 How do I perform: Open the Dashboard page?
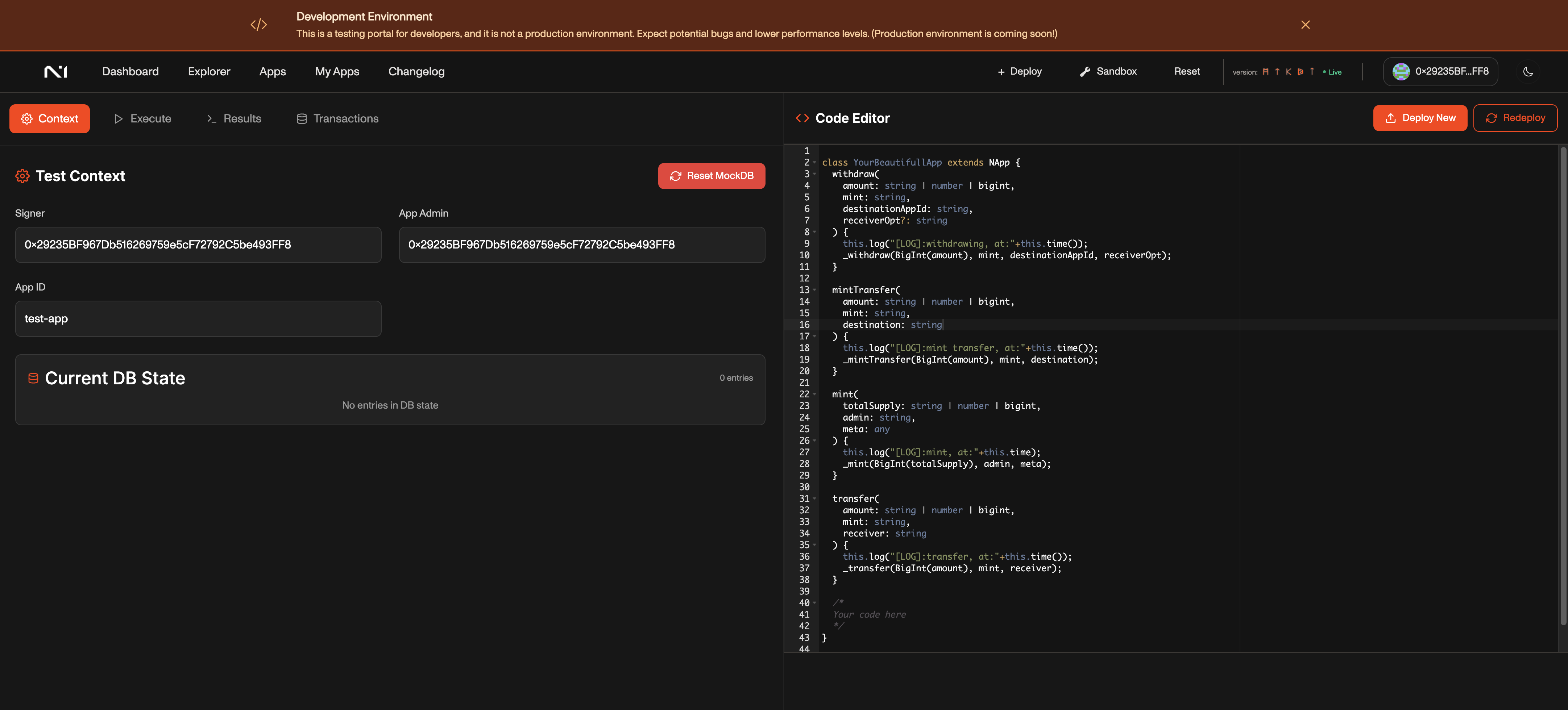(x=130, y=72)
